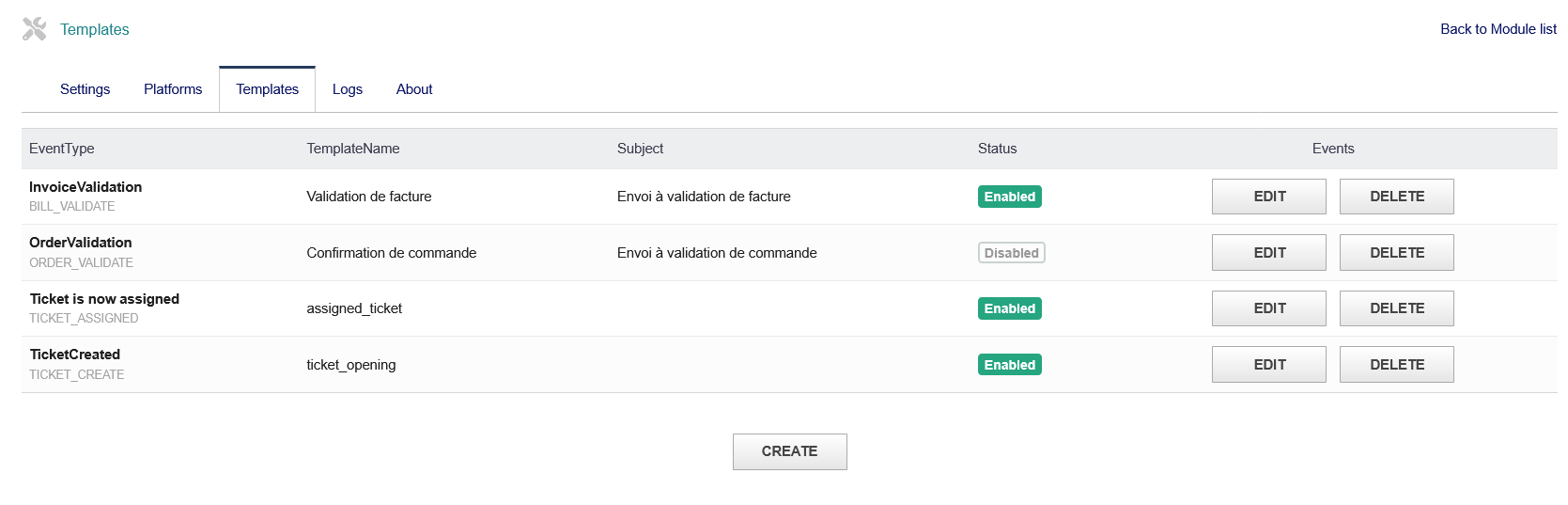
Task: Toggle the Enabled status for InvoiceValidation
Action: 1009,197
